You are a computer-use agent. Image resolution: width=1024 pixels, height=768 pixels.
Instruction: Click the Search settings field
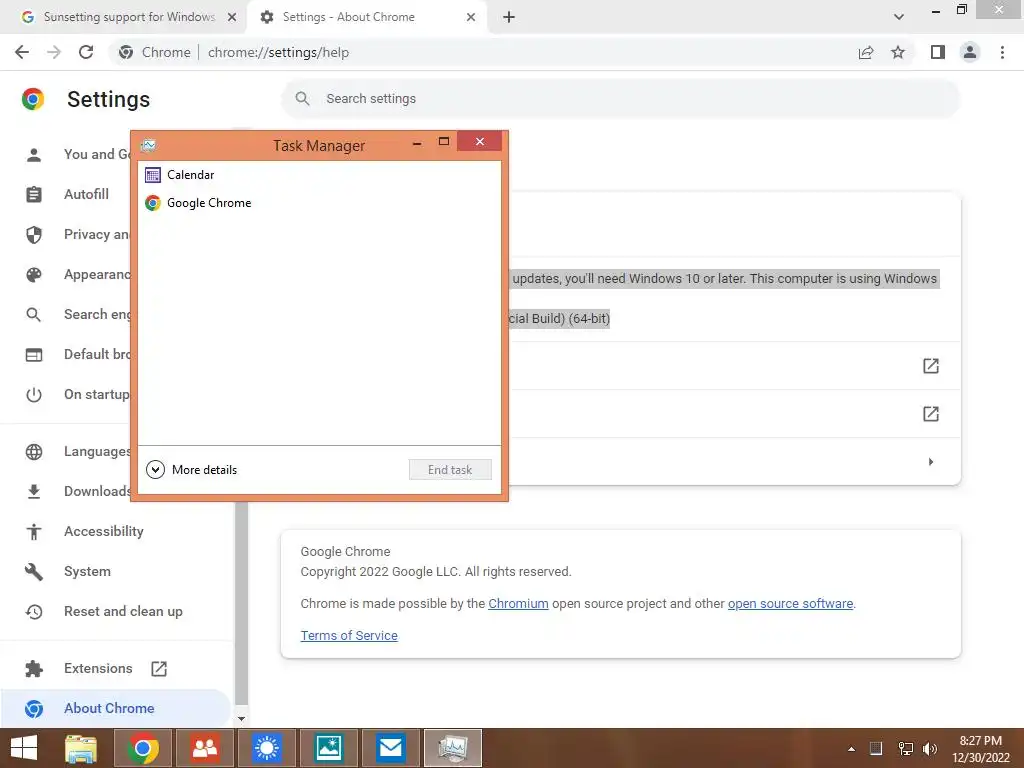tap(620, 99)
